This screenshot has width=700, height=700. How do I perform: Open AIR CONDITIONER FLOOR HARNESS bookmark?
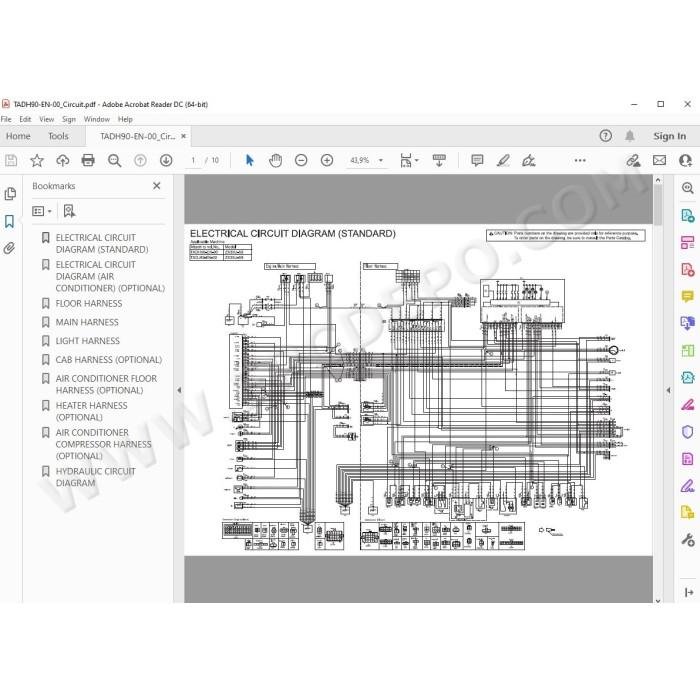point(106,384)
